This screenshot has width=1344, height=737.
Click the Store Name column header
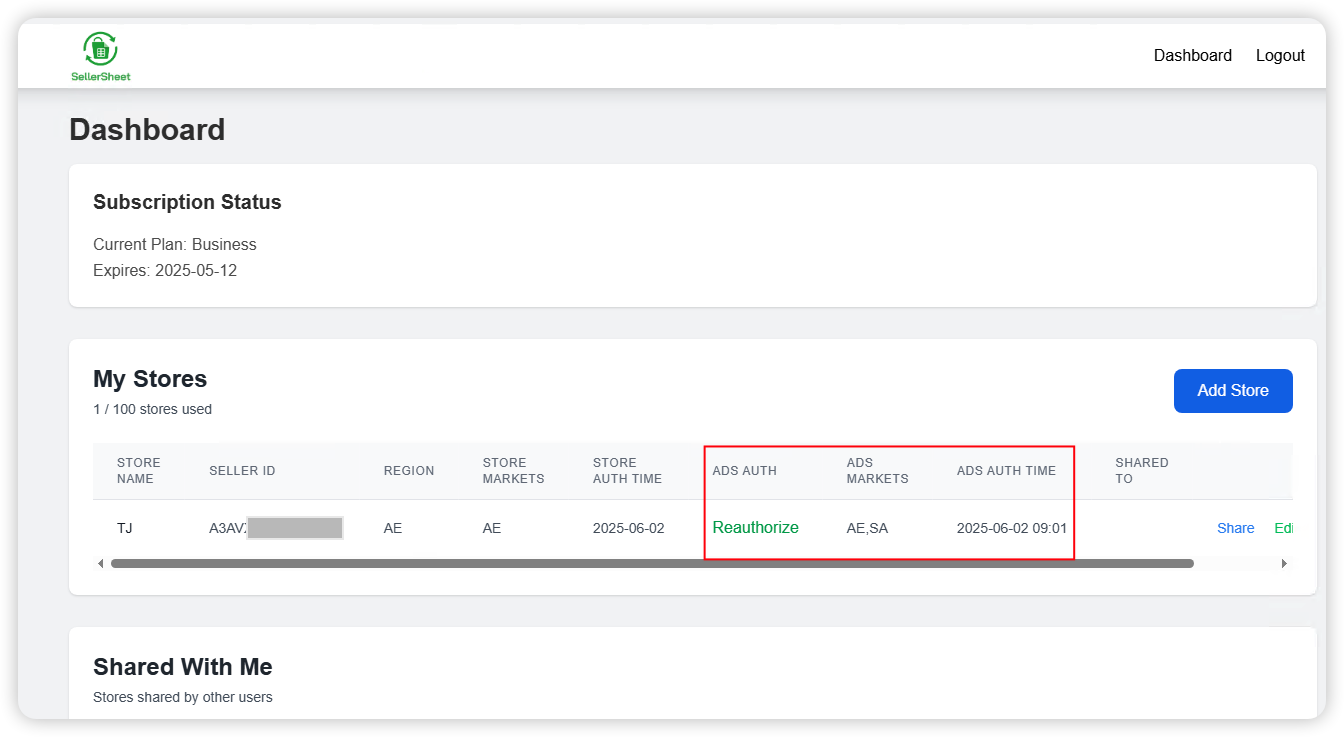[x=138, y=471]
